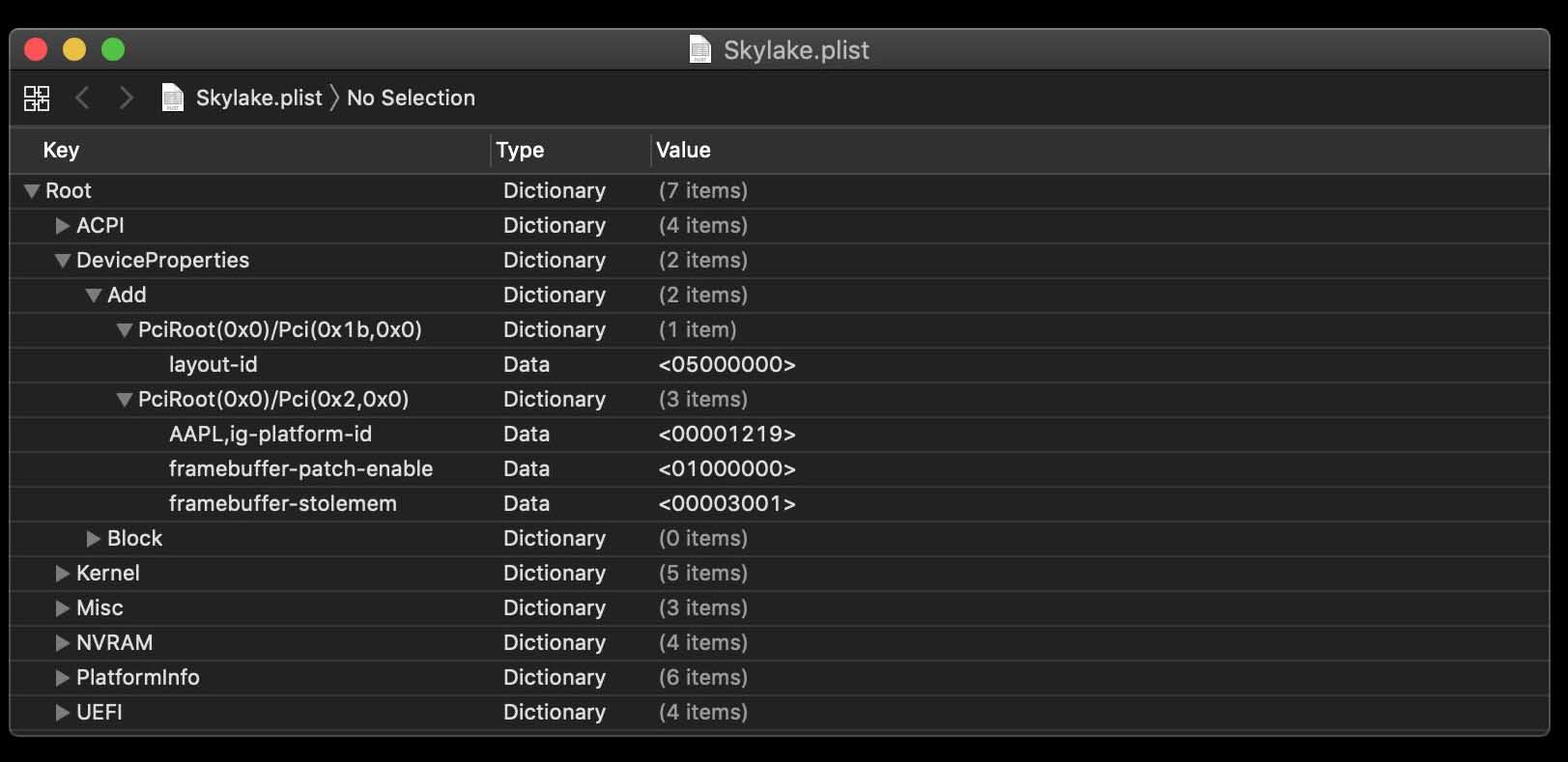Click the Data type of layout-id
1568x762 pixels.
(x=527, y=364)
